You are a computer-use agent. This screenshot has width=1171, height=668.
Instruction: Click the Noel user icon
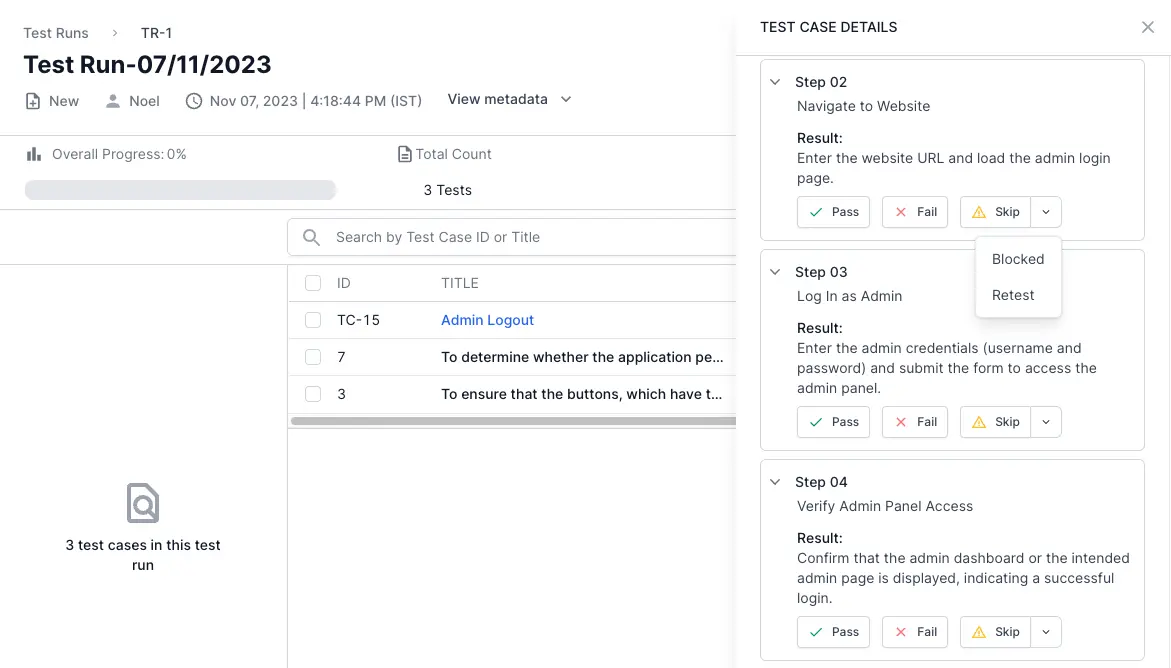point(113,101)
